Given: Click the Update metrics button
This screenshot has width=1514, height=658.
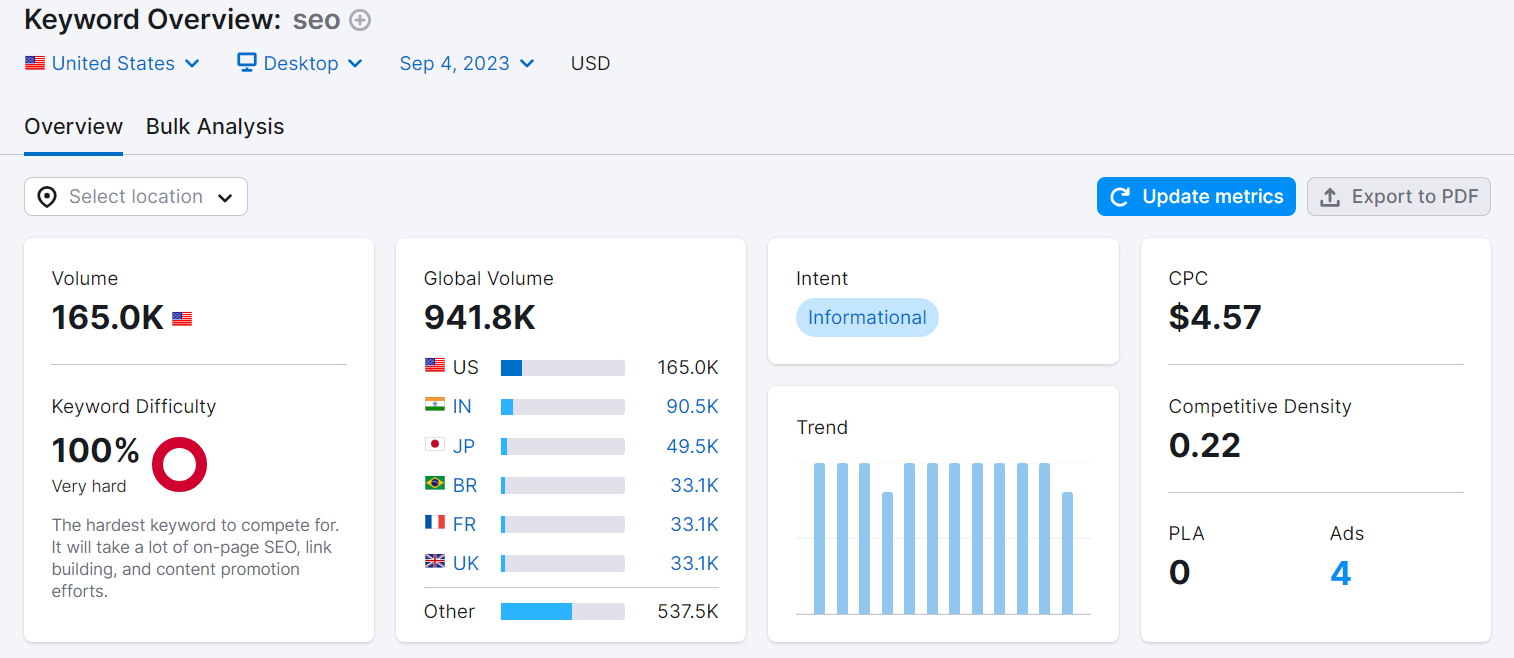Looking at the screenshot, I should click(1196, 196).
